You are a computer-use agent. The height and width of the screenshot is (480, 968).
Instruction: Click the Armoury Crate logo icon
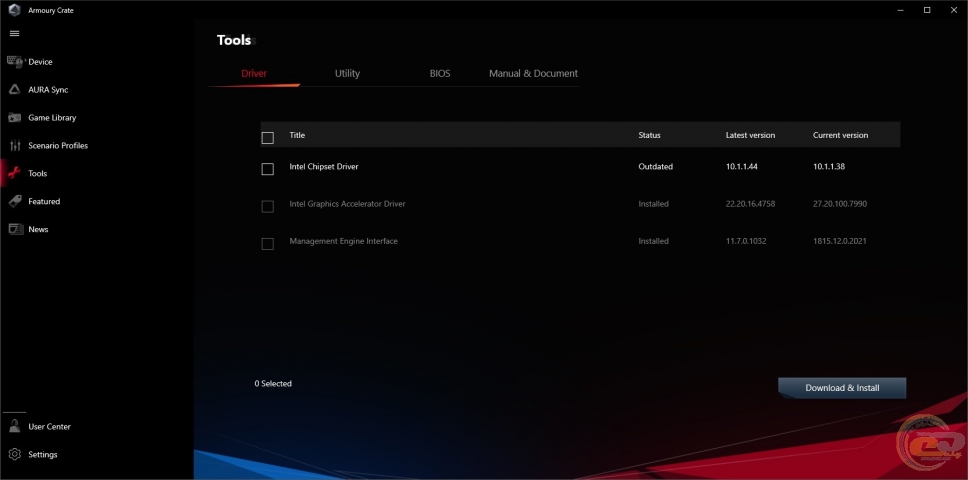click(15, 10)
